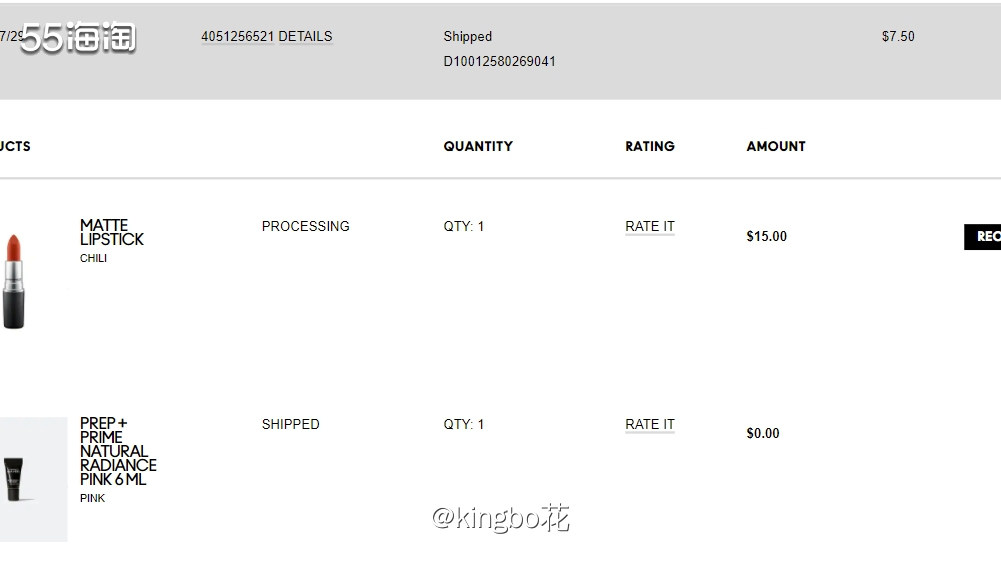Screen dimensions: 1001x563
Task: Click the Shipped order status text
Action: (467, 36)
